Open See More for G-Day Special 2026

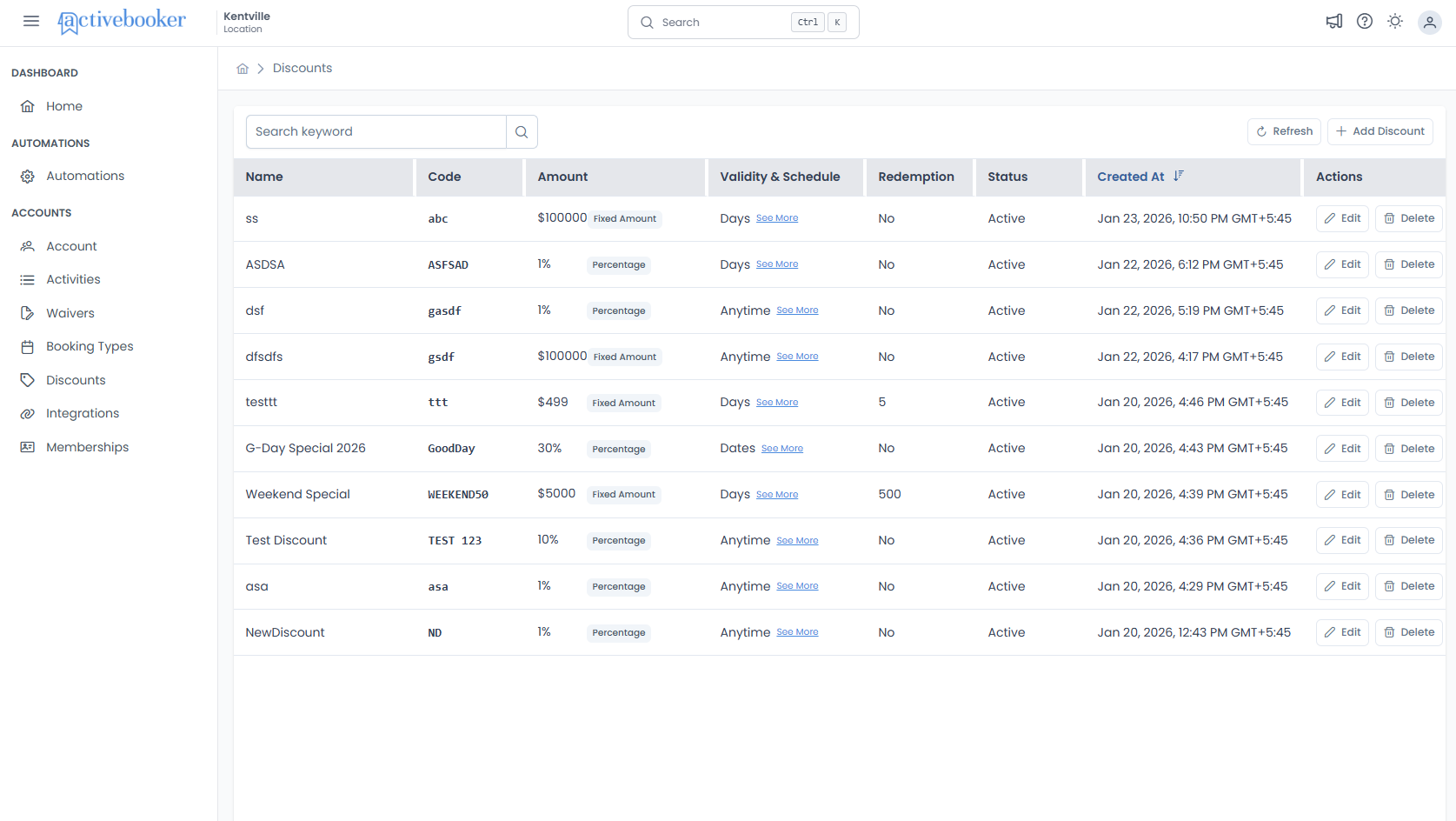pyautogui.click(x=782, y=449)
